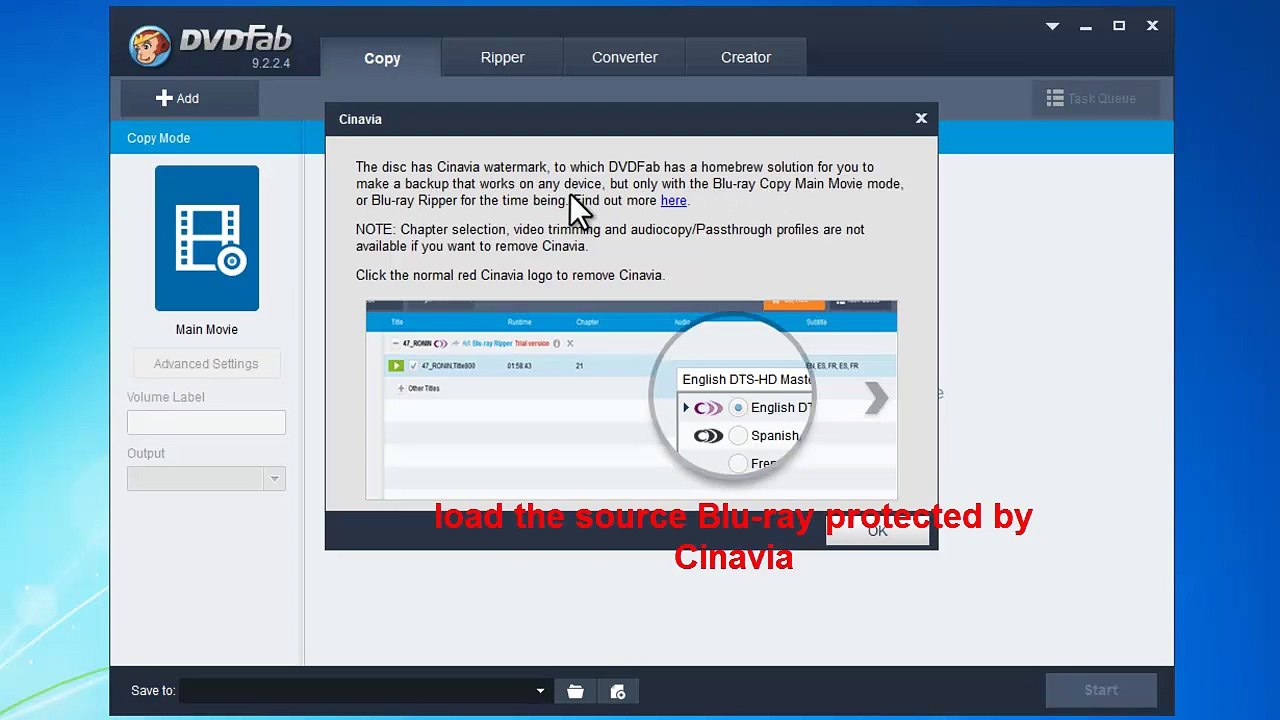The width and height of the screenshot is (1280, 720).
Task: Minimize the DVDFab window
Action: click(x=1086, y=27)
